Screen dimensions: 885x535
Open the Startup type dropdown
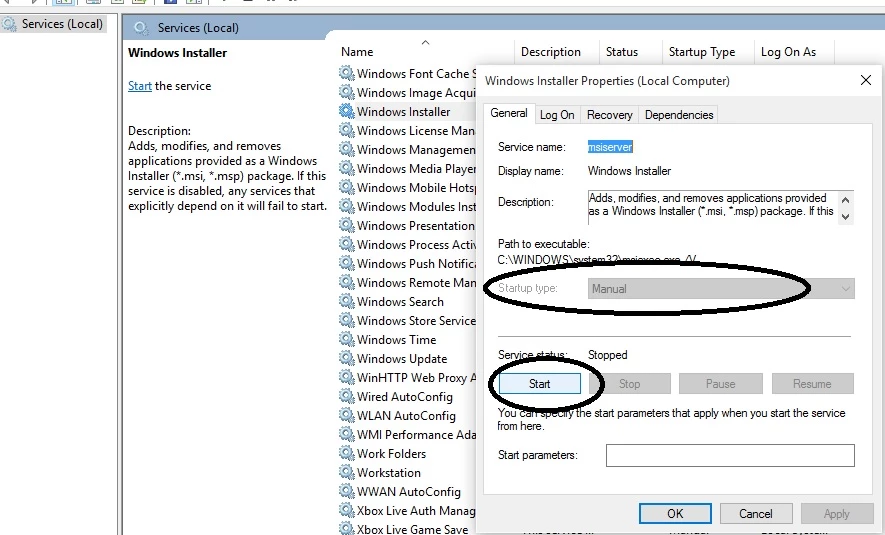click(x=721, y=288)
